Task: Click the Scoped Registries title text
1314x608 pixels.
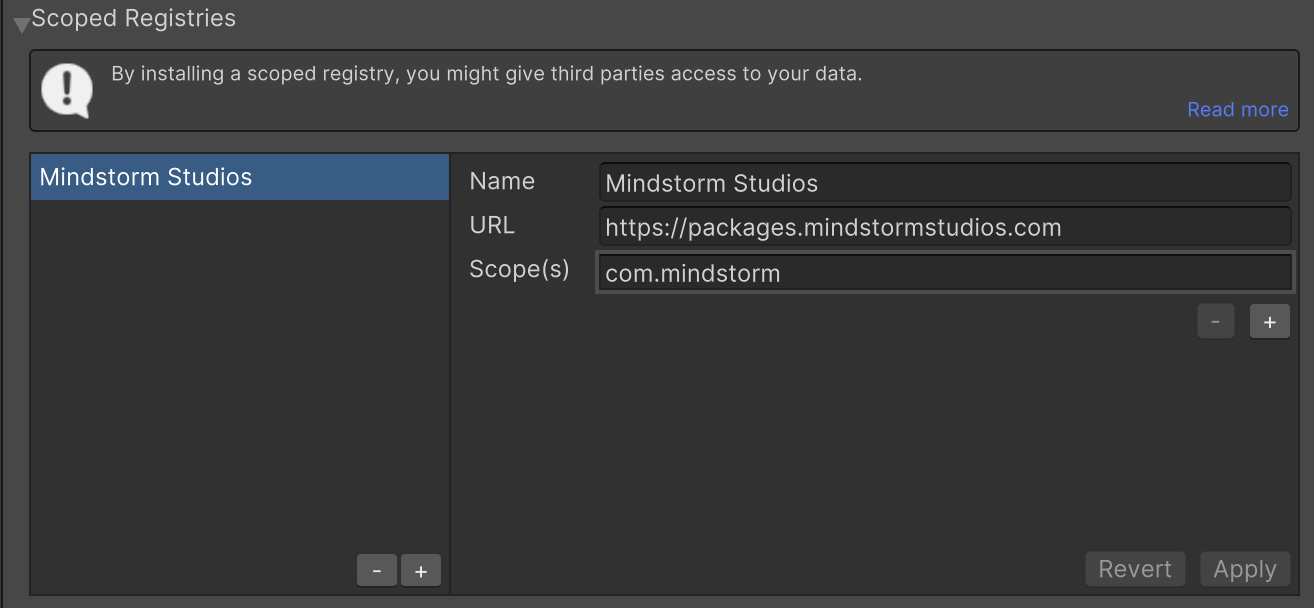Action: point(133,17)
